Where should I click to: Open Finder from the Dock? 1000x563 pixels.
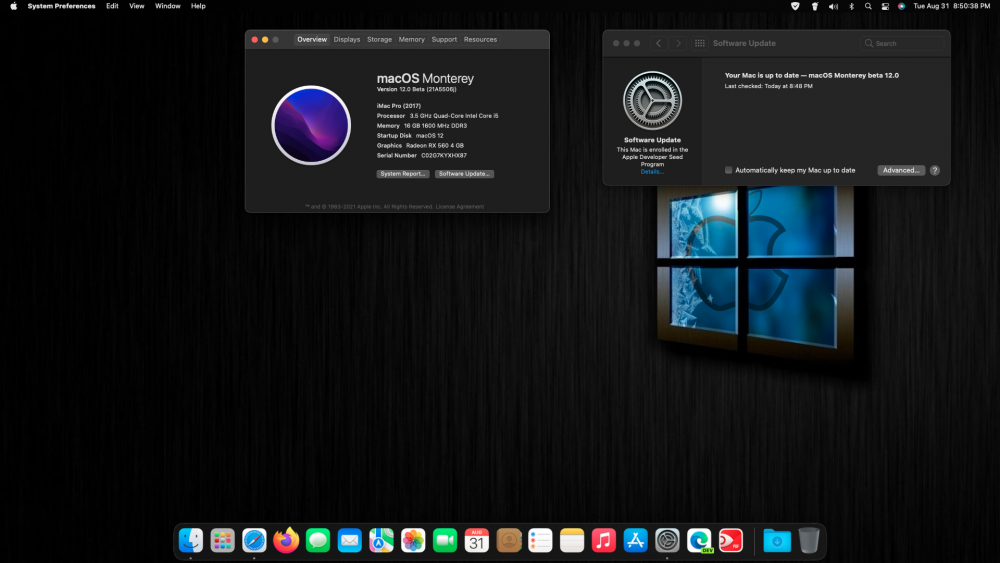pyautogui.click(x=191, y=541)
